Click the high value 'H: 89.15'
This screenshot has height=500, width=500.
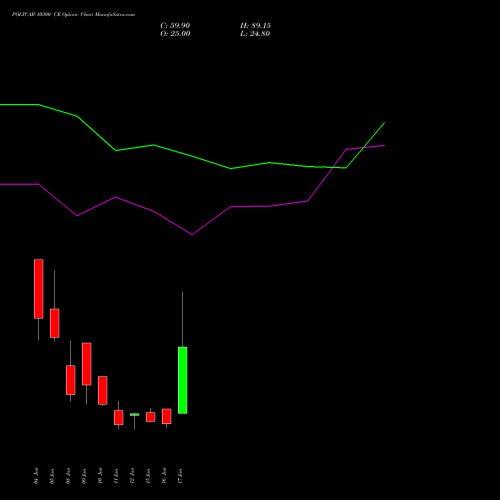pos(255,26)
